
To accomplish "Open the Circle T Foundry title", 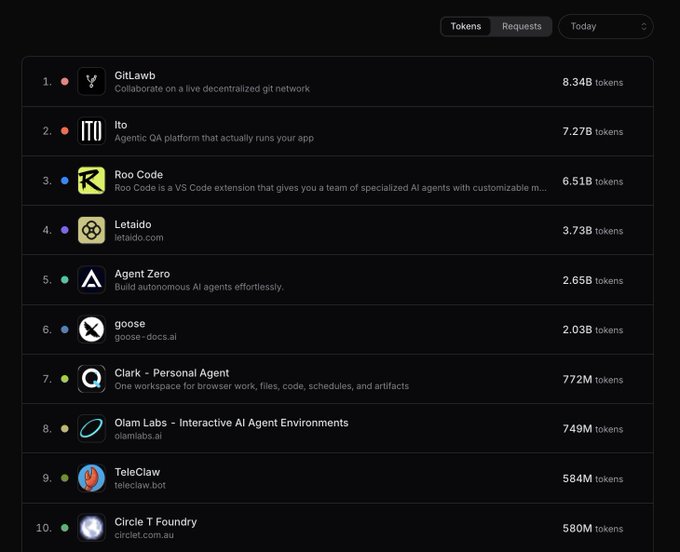I will [156, 522].
